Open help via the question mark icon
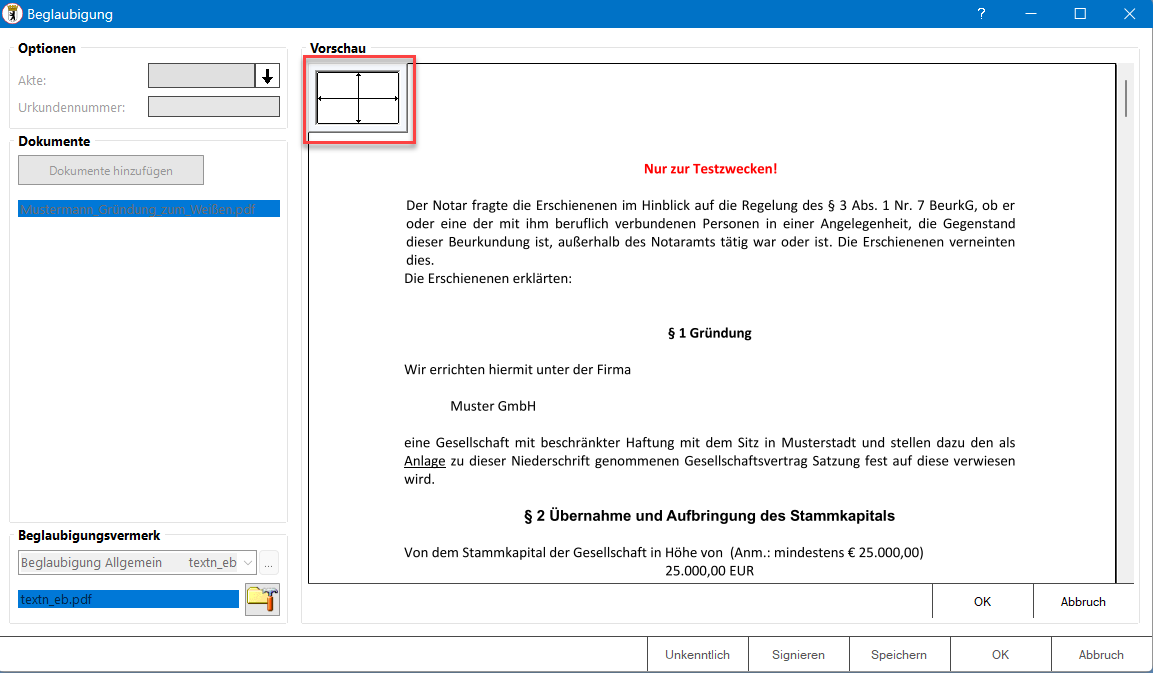This screenshot has width=1153, height=673. coord(981,14)
